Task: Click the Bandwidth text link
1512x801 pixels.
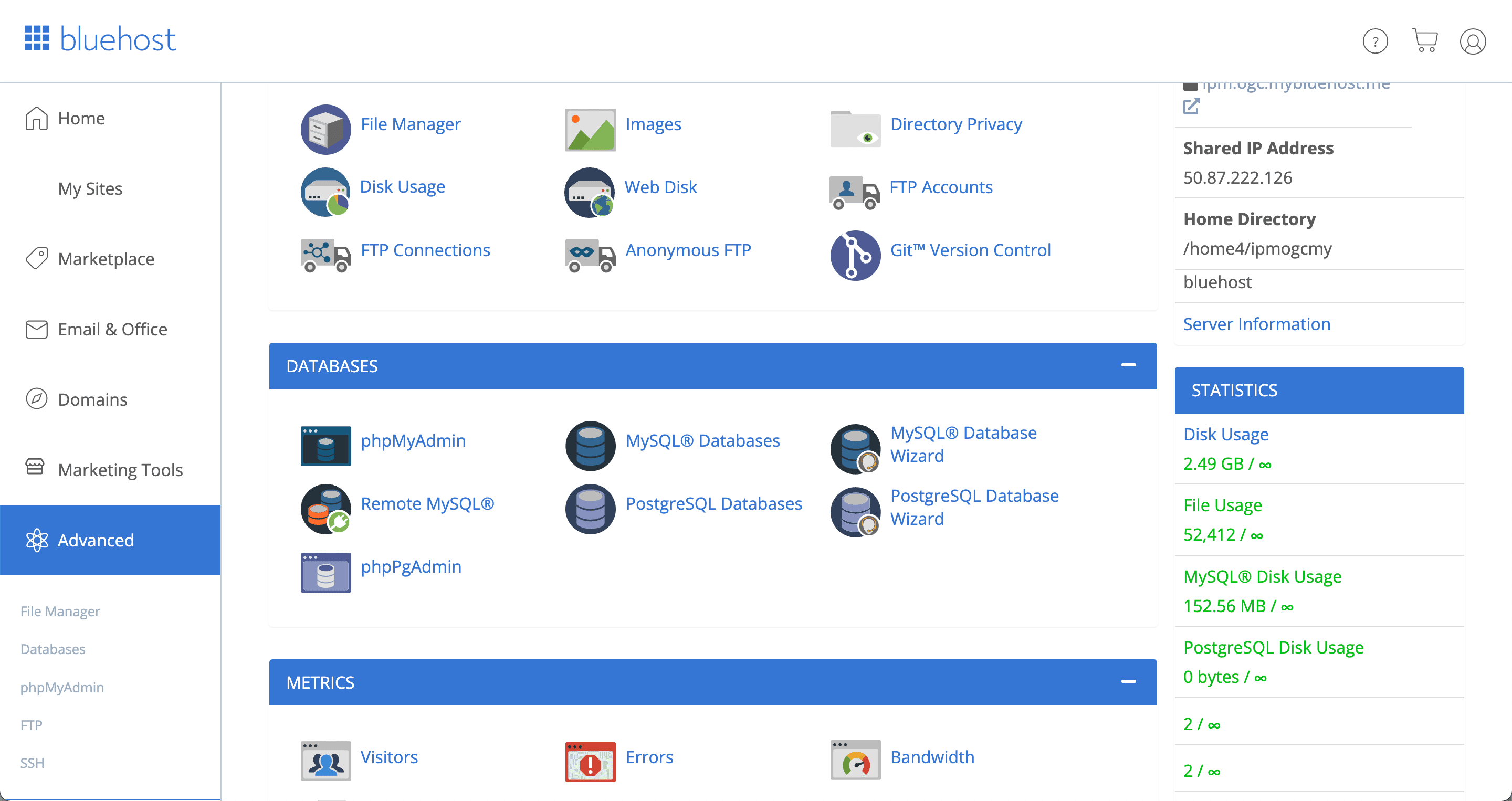Action: tap(932, 757)
